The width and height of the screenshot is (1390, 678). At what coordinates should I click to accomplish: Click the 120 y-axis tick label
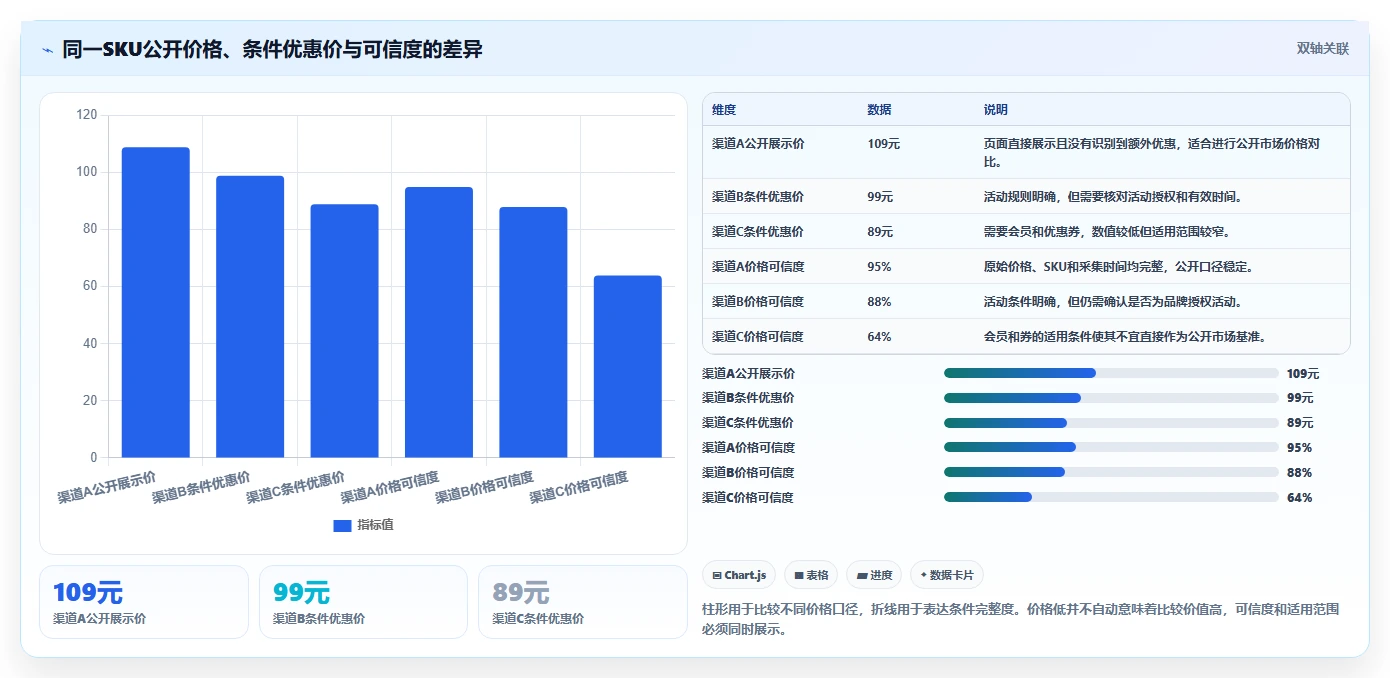(87, 115)
